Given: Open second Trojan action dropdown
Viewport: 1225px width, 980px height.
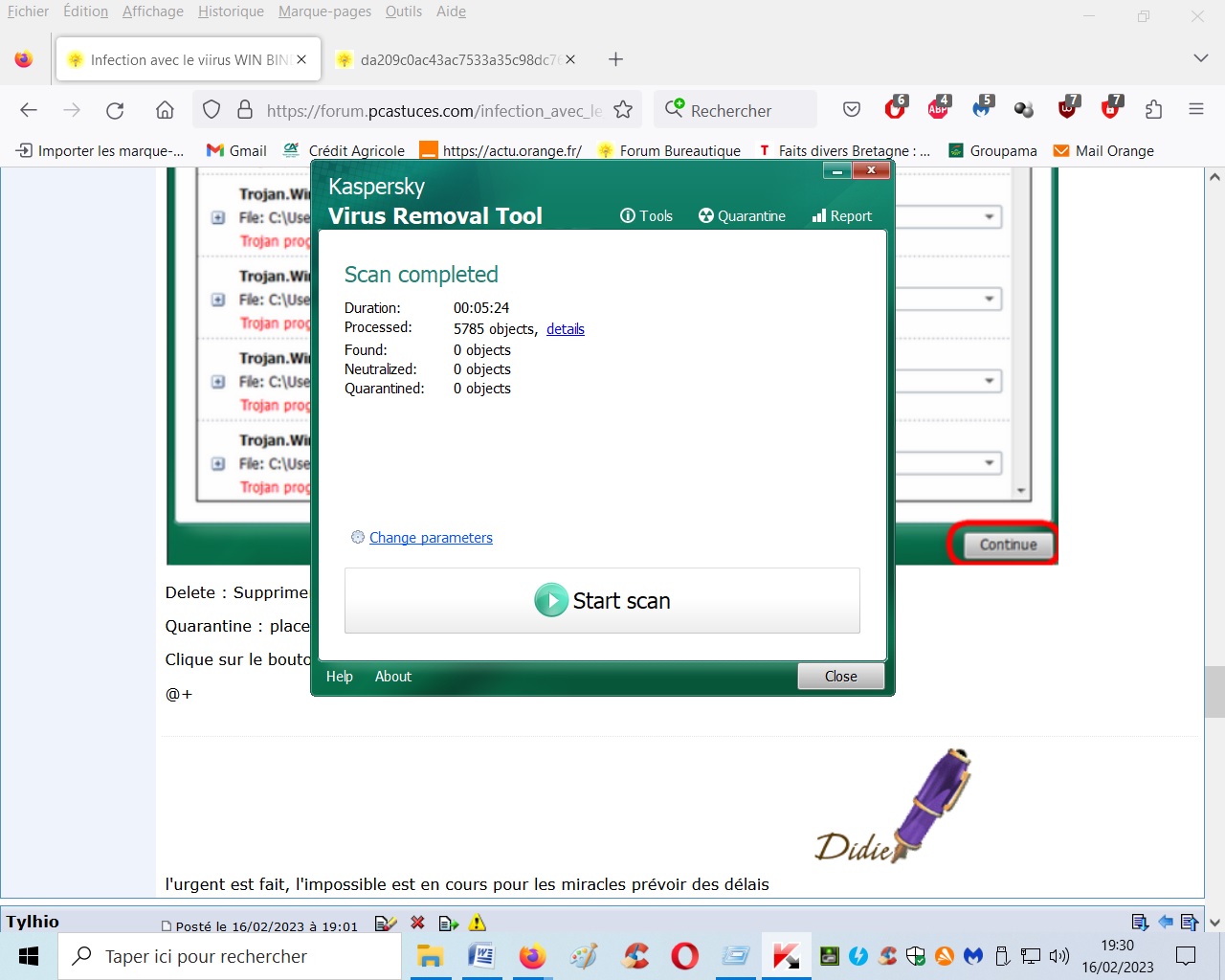Looking at the screenshot, I should click(x=990, y=300).
